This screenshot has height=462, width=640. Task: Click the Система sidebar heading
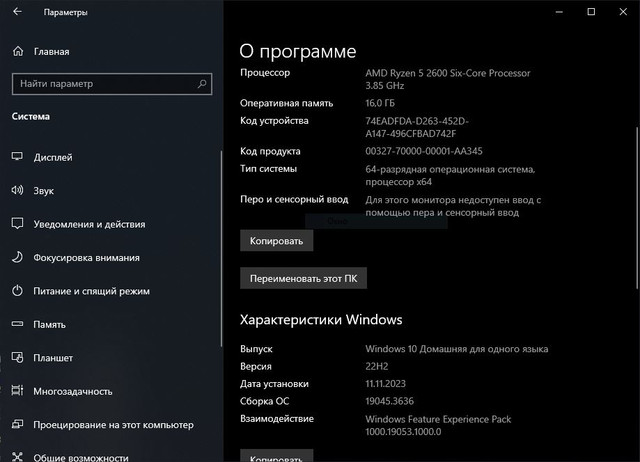click(31, 116)
